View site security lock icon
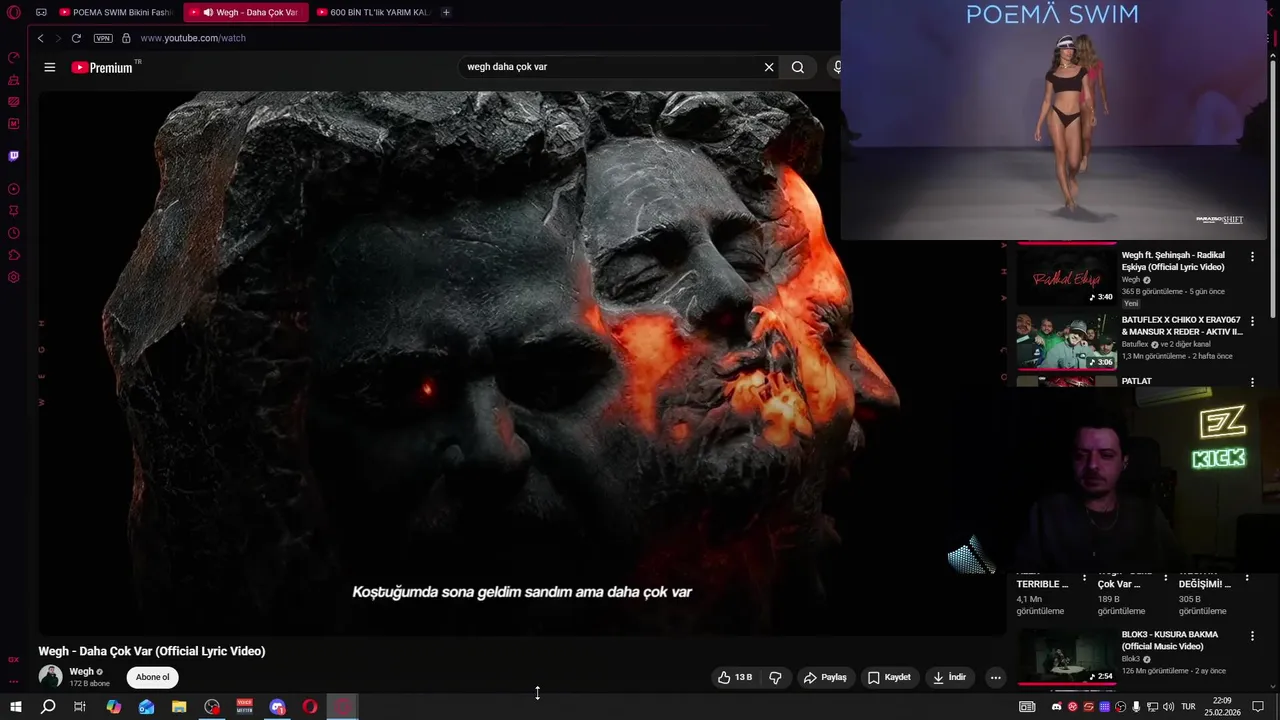 click(x=126, y=38)
